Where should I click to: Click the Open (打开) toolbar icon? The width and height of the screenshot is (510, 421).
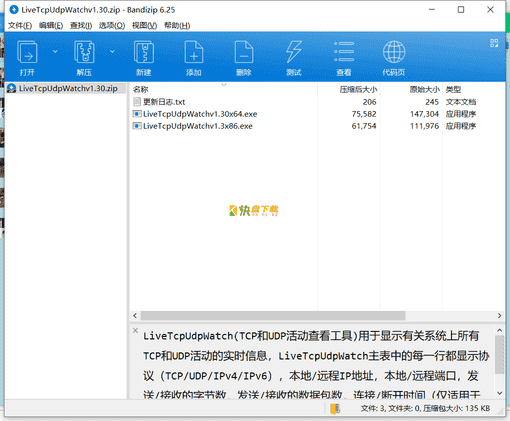(27, 52)
